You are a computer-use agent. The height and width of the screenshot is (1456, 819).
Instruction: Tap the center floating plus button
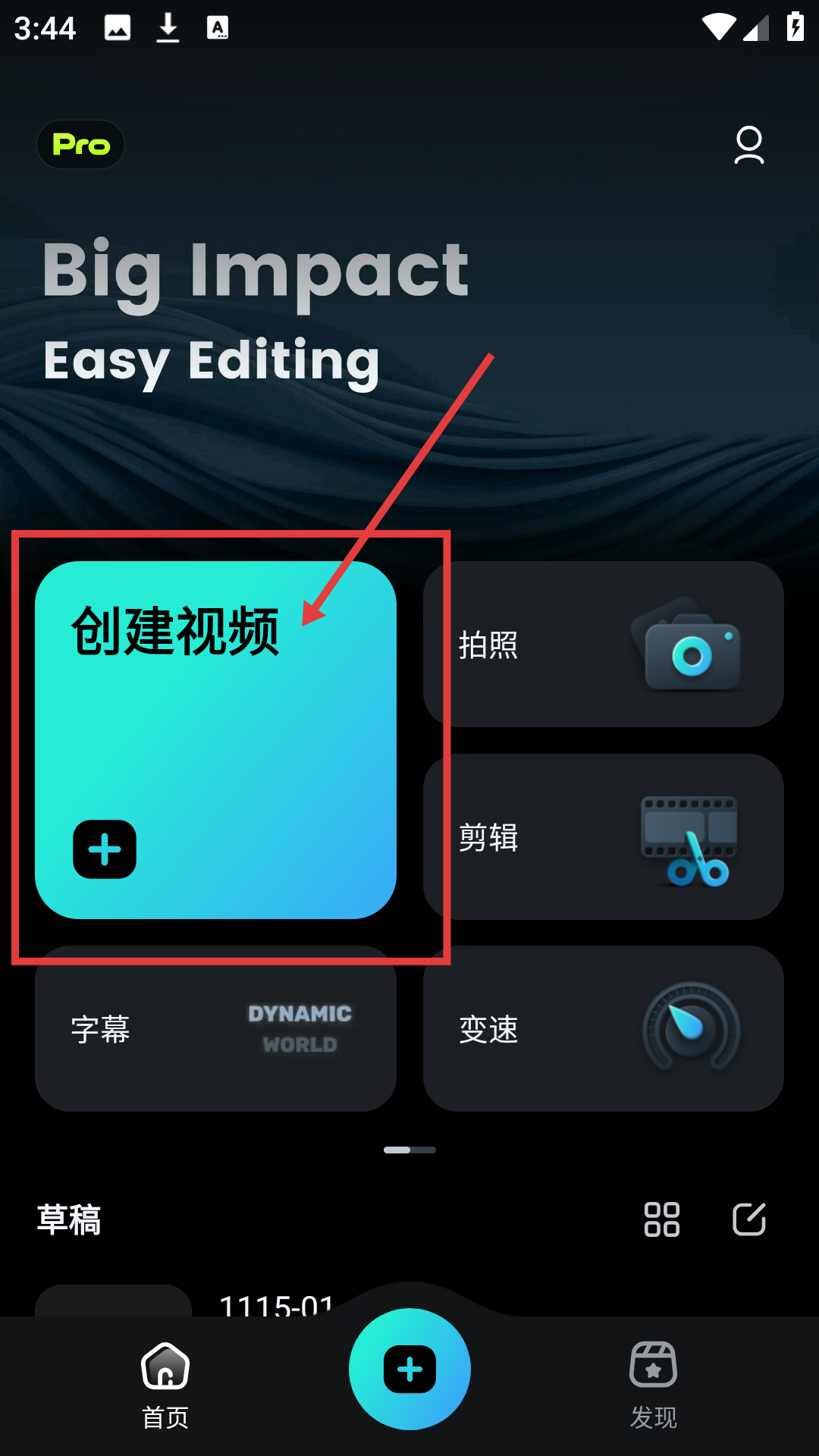tap(409, 1369)
